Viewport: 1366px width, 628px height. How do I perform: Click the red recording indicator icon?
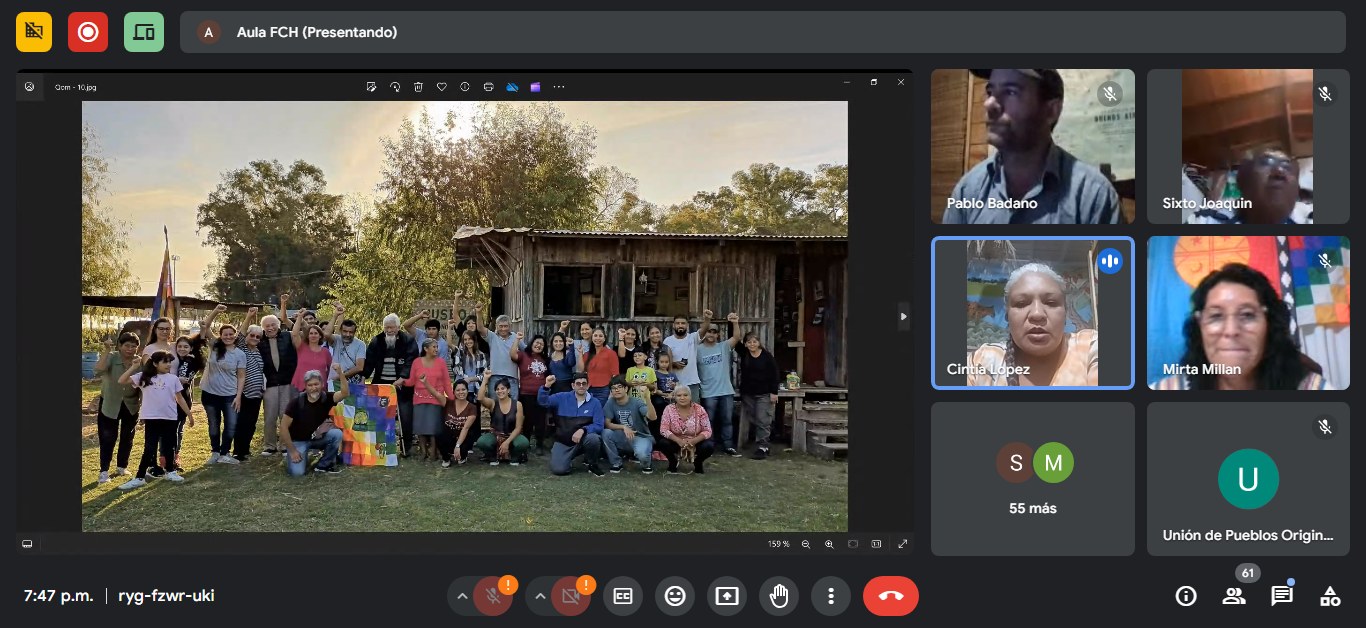(88, 32)
